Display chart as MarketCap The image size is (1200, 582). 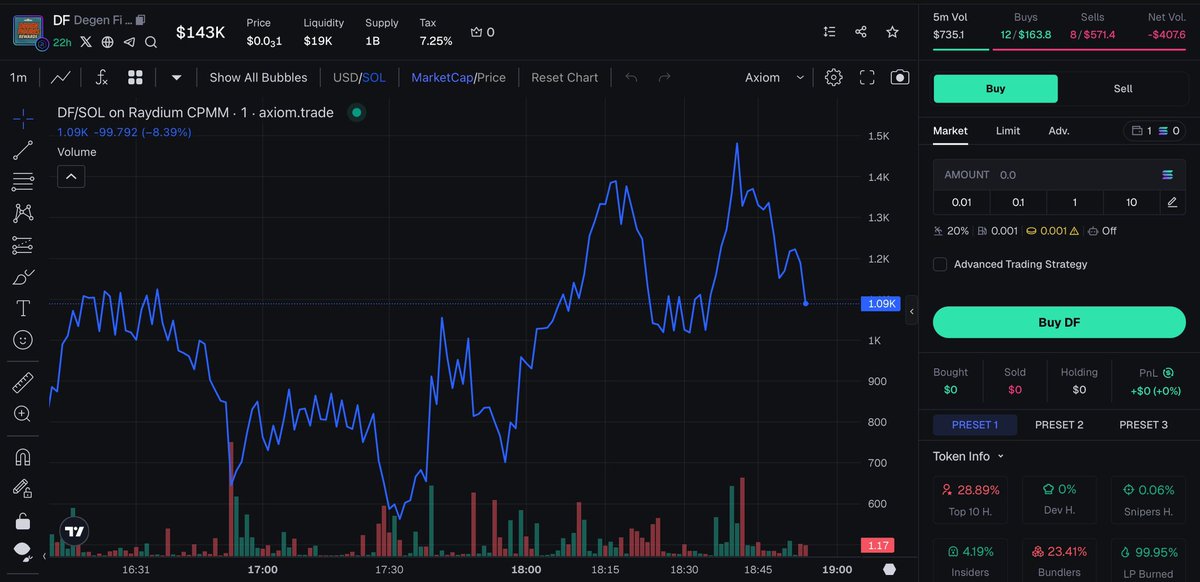(x=442, y=77)
